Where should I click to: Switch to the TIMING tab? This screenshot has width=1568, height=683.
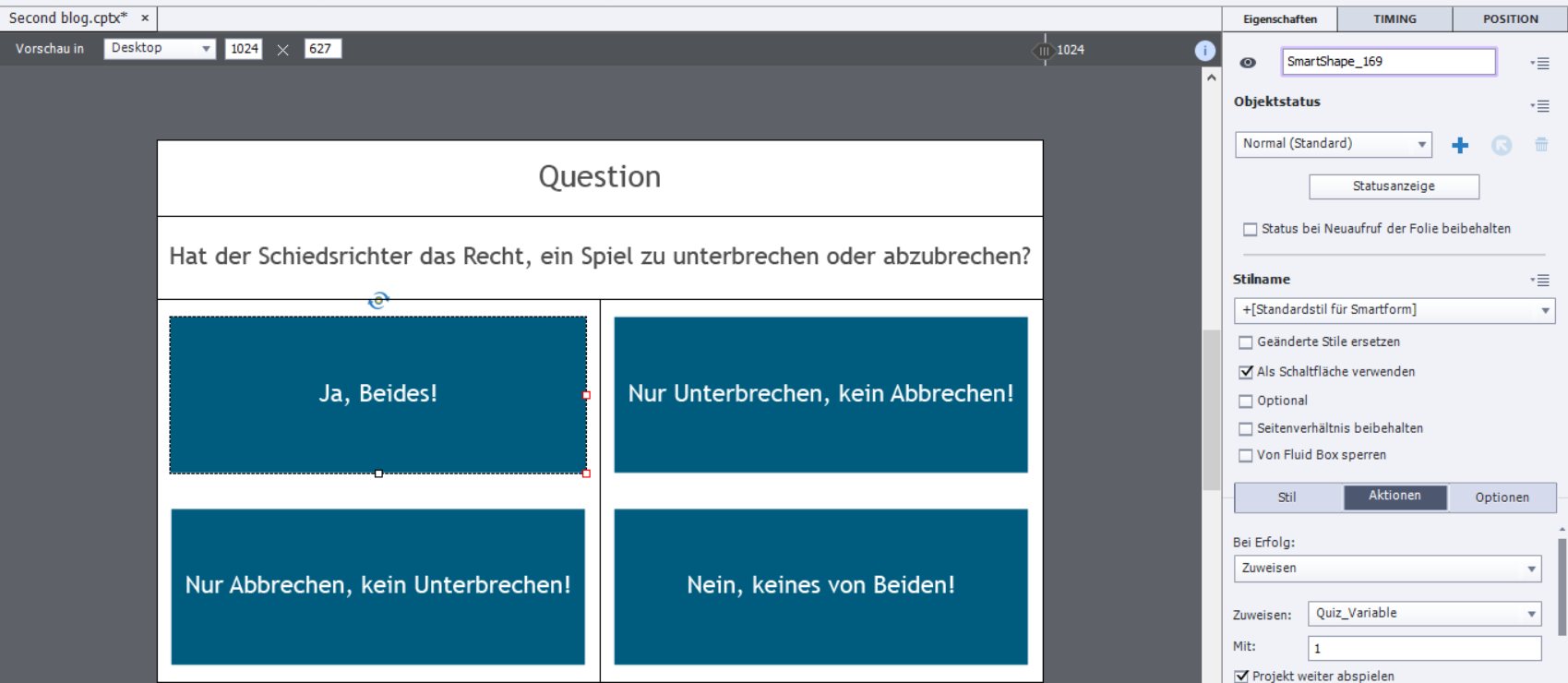1394,18
